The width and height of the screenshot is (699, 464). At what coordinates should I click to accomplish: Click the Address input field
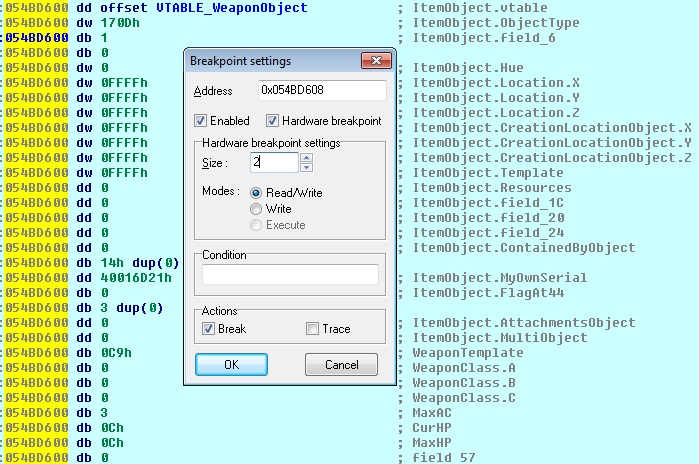[x=321, y=91]
